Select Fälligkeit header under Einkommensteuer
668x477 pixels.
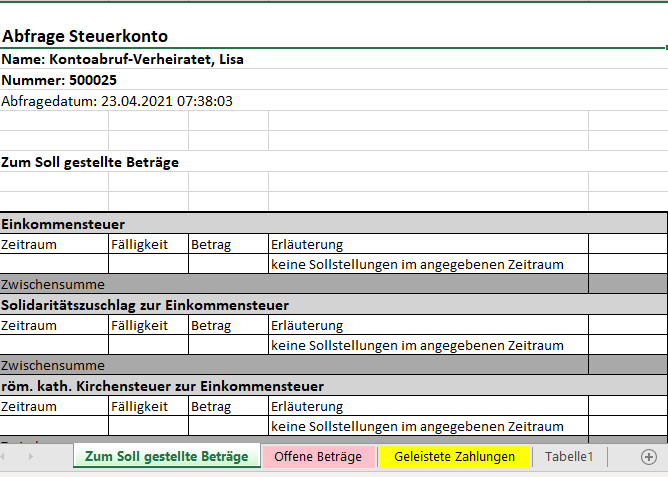coord(148,244)
